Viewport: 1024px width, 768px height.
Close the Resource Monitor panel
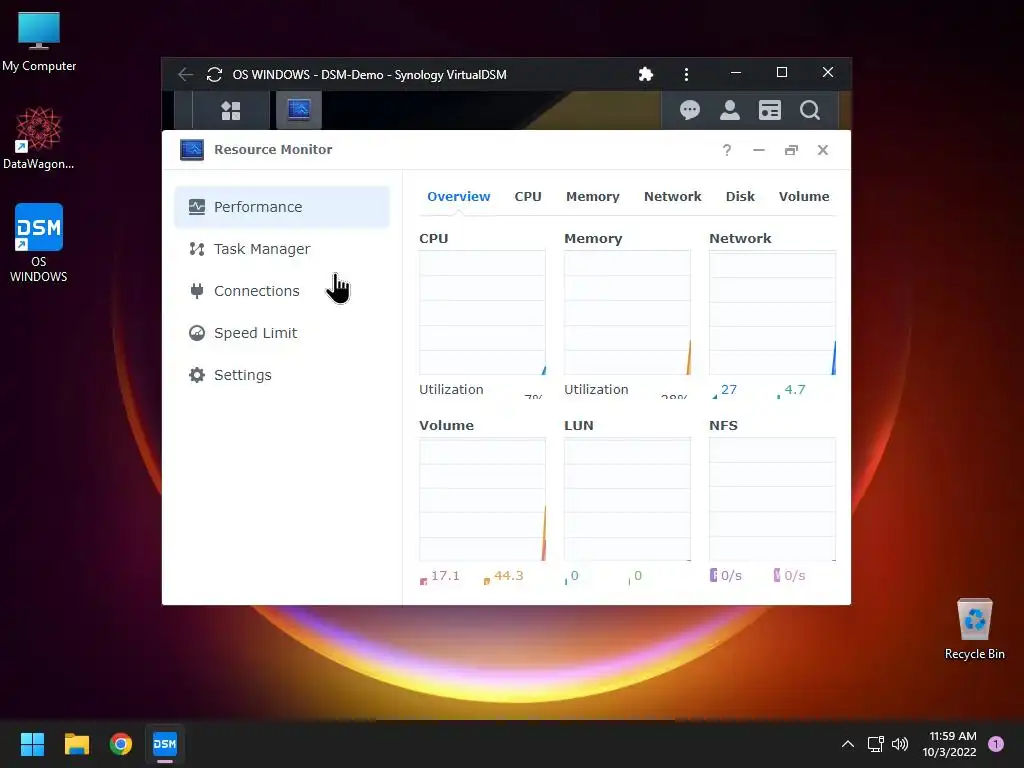[823, 150]
